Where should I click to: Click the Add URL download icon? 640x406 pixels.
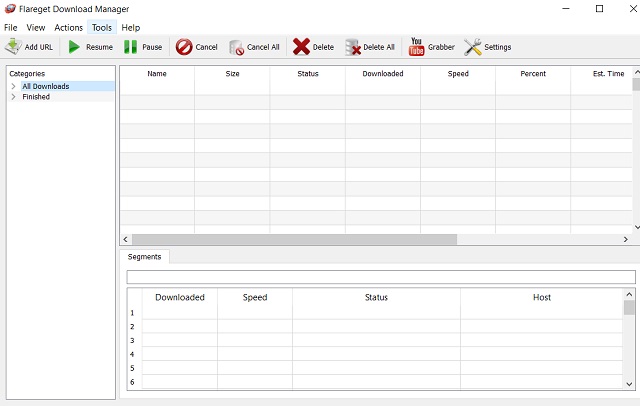13,47
